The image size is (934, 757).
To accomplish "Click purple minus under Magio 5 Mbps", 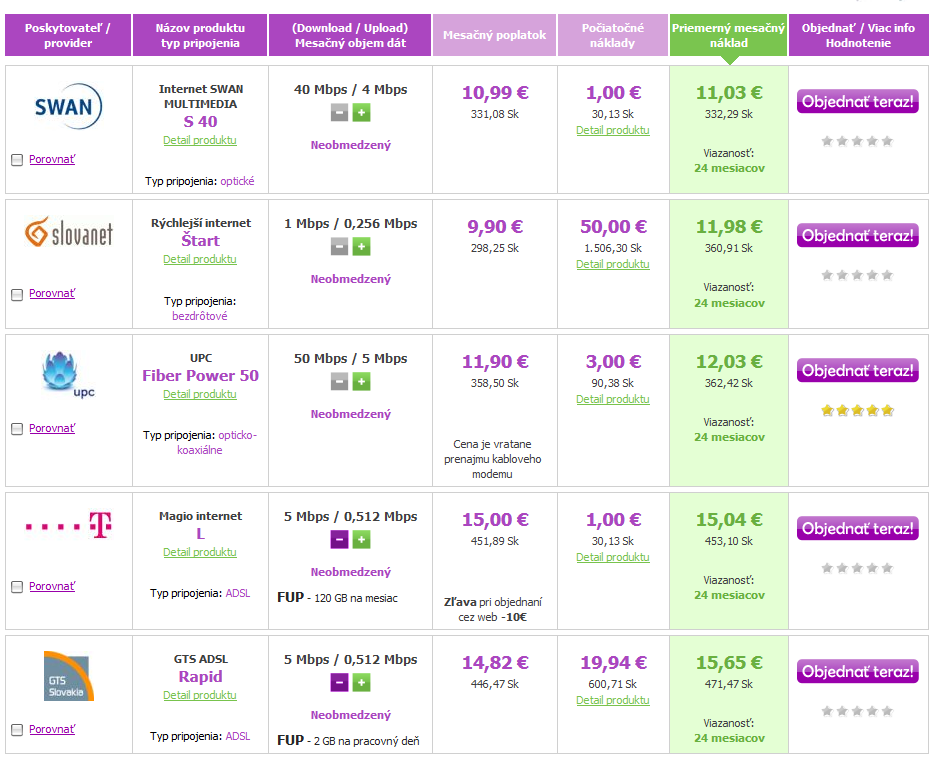I will [x=340, y=540].
